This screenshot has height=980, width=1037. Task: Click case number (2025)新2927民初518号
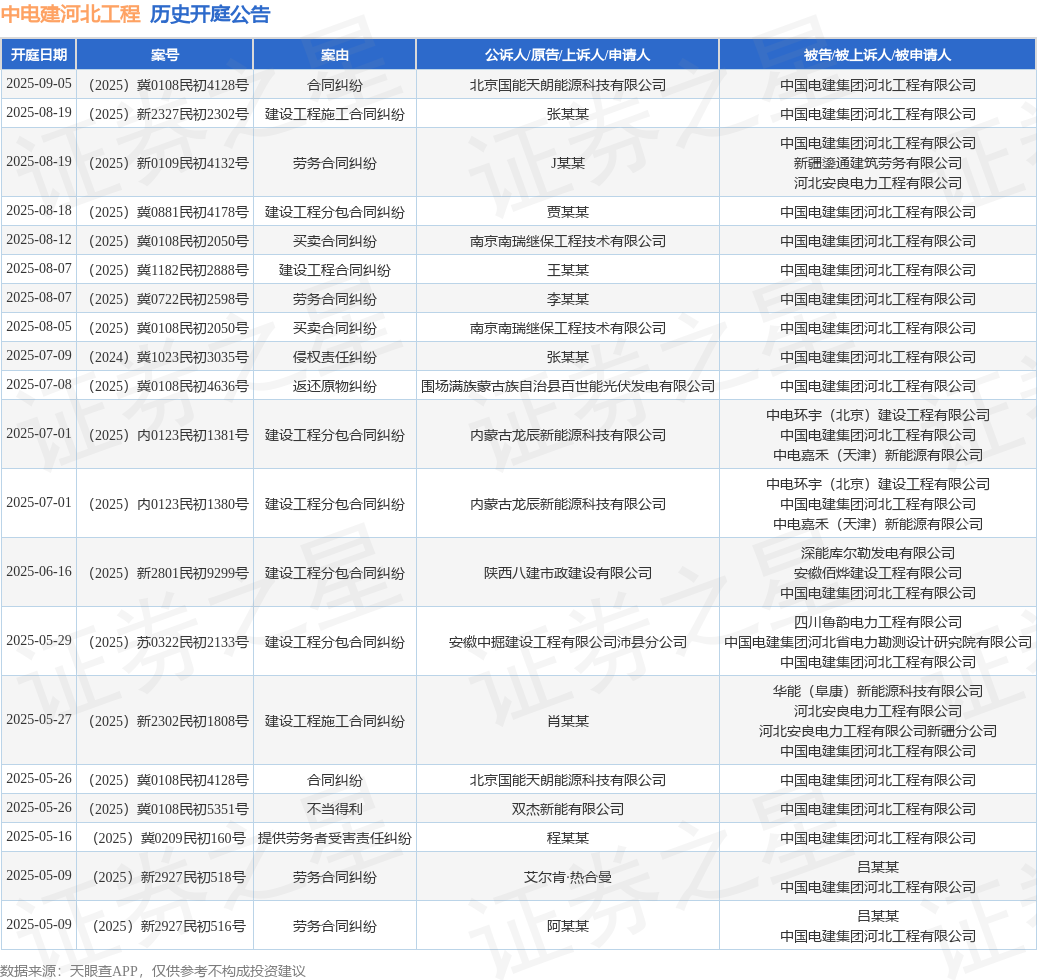[169, 878]
